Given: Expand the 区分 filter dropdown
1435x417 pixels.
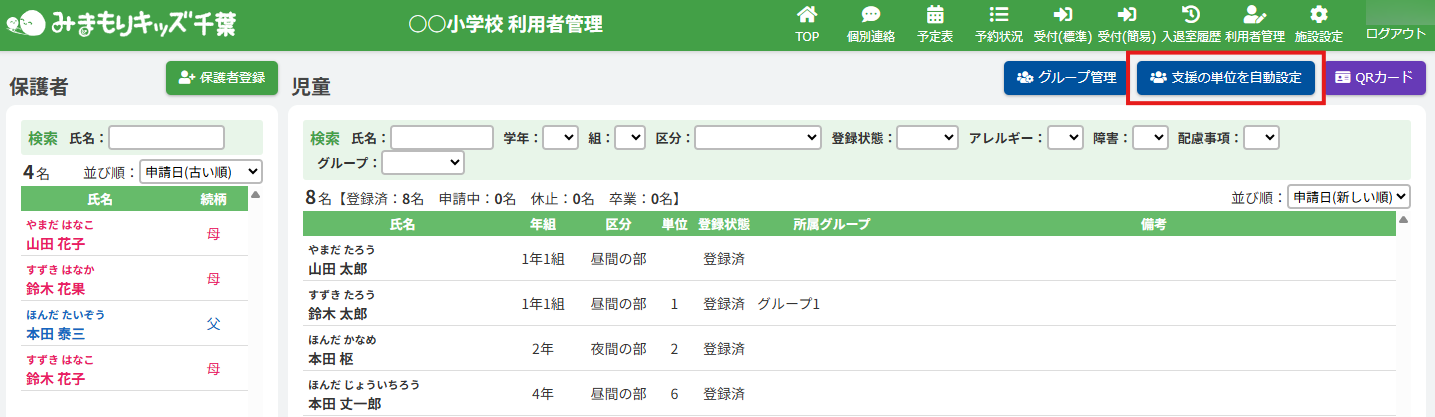Looking at the screenshot, I should [758, 138].
